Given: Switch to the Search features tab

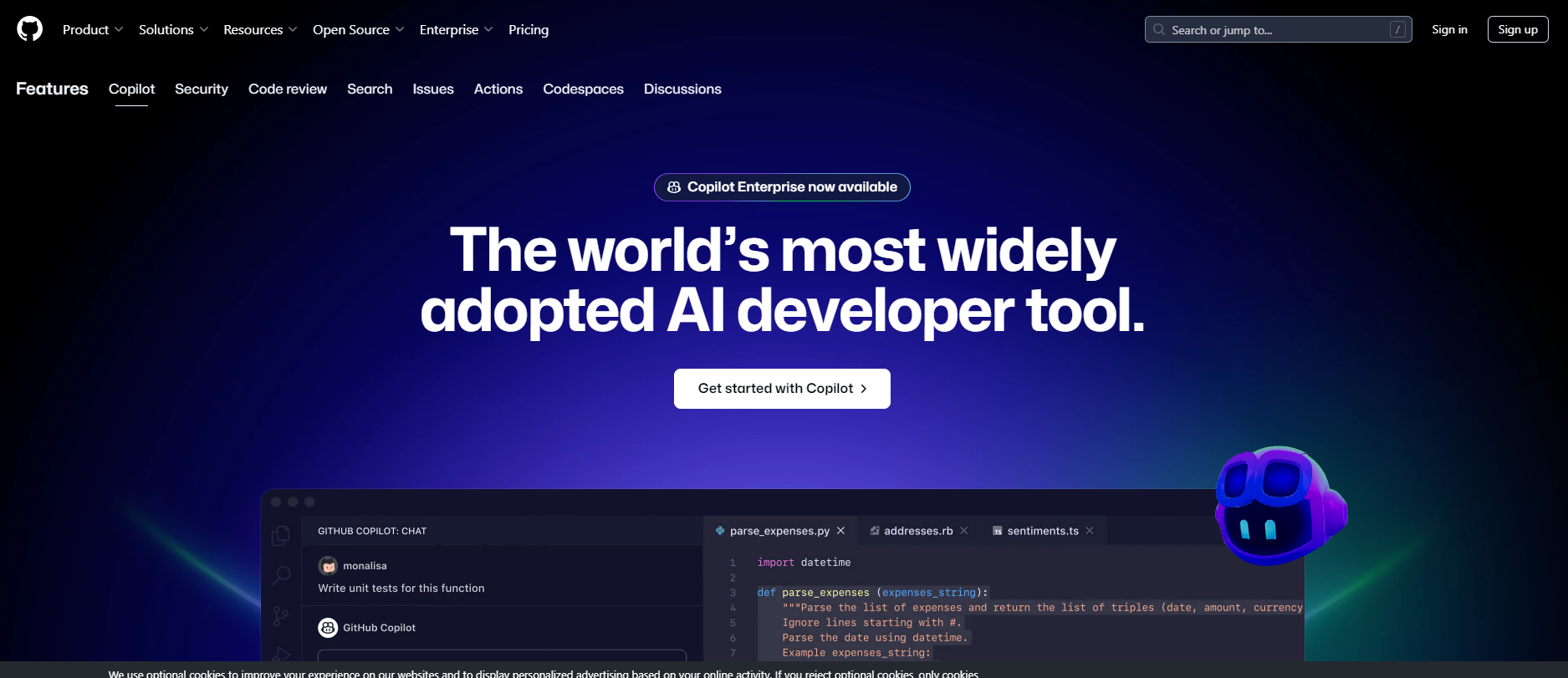Looking at the screenshot, I should pos(370,89).
